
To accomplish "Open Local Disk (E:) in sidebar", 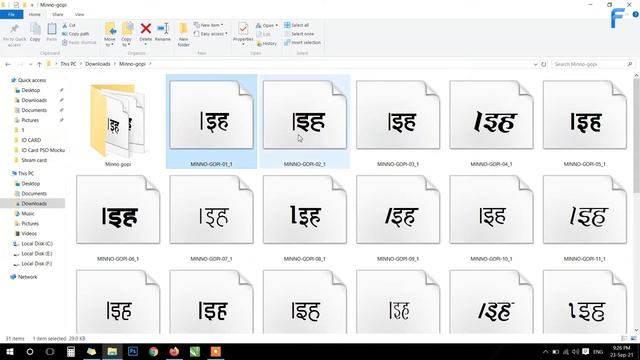I will (37, 253).
